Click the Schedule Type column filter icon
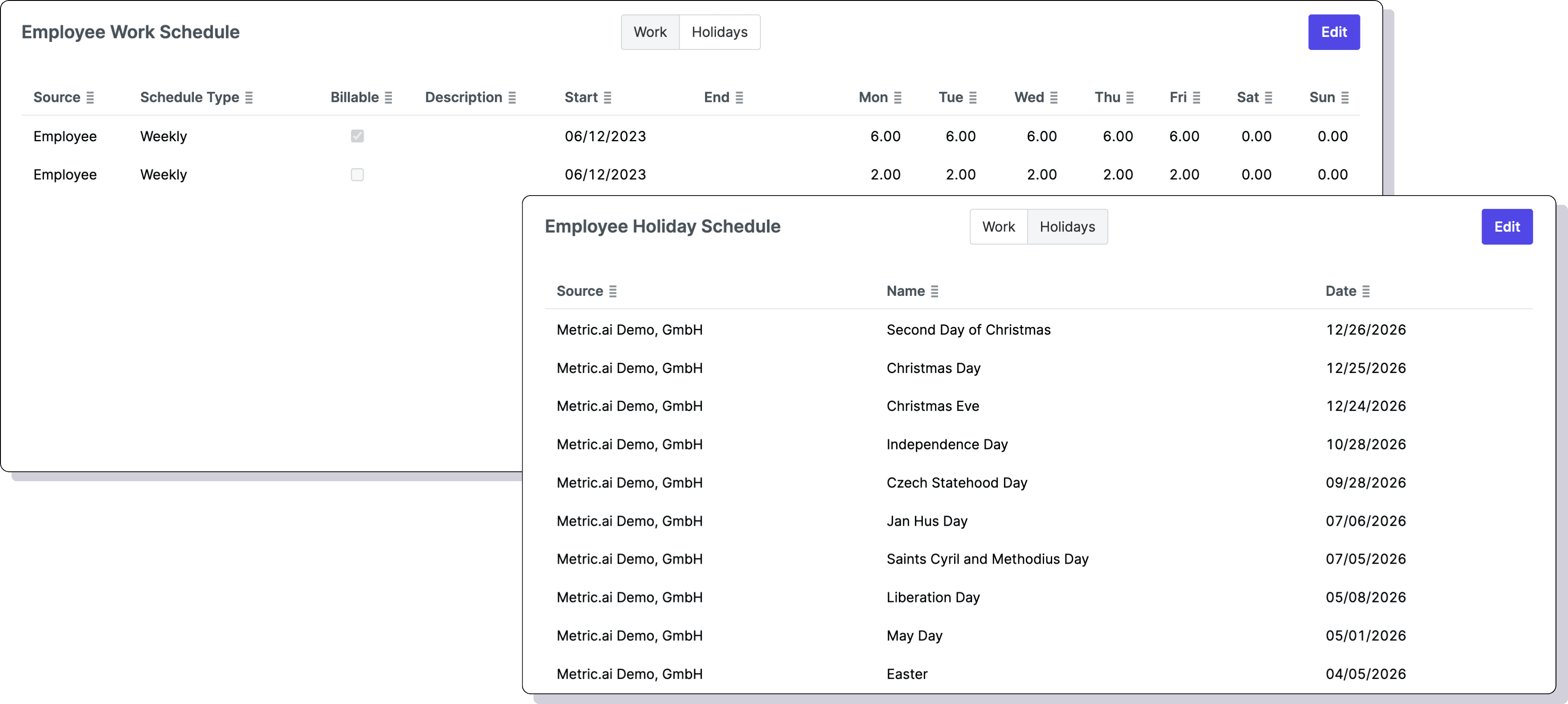 click(249, 97)
